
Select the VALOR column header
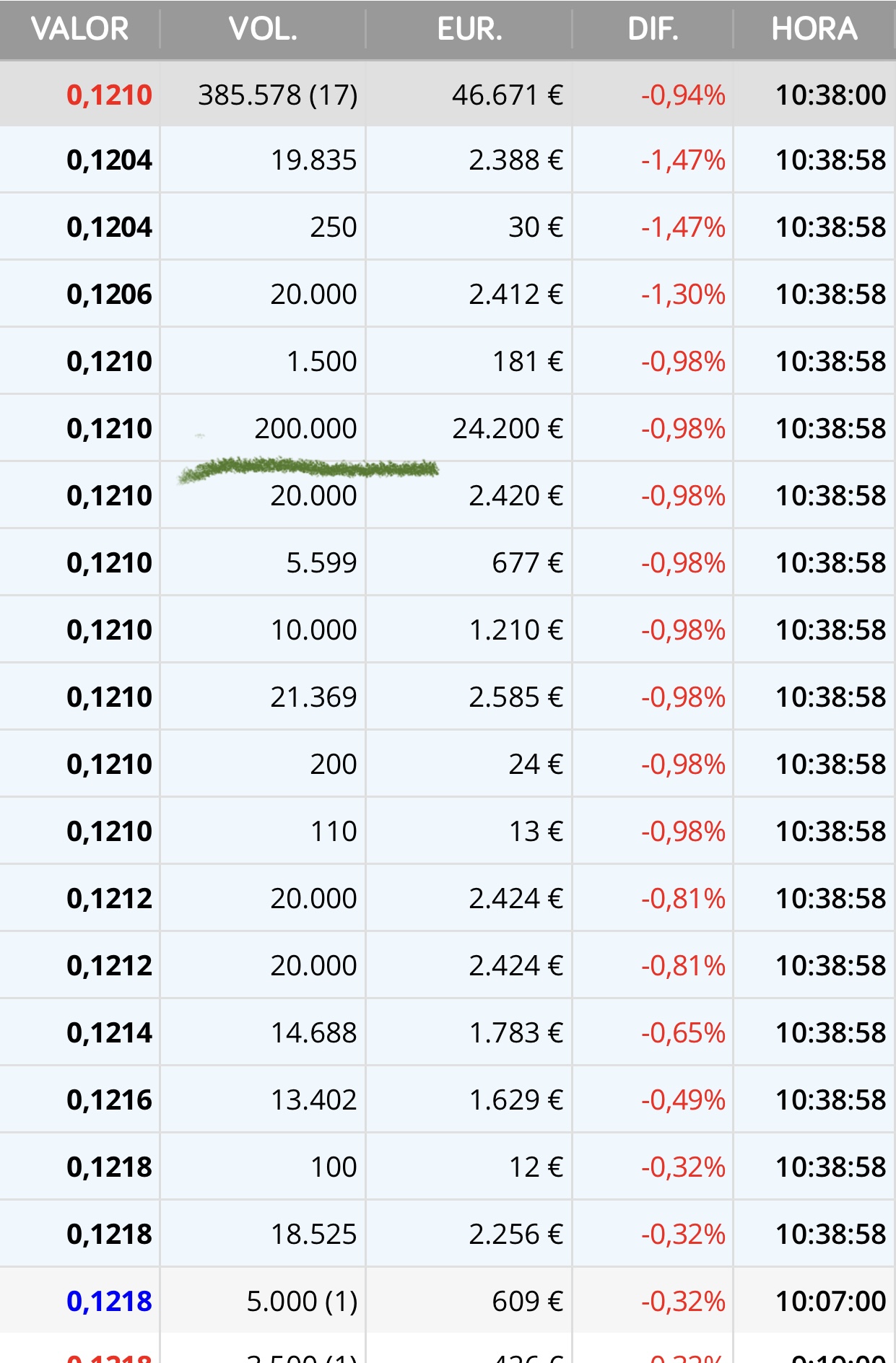pos(79,29)
